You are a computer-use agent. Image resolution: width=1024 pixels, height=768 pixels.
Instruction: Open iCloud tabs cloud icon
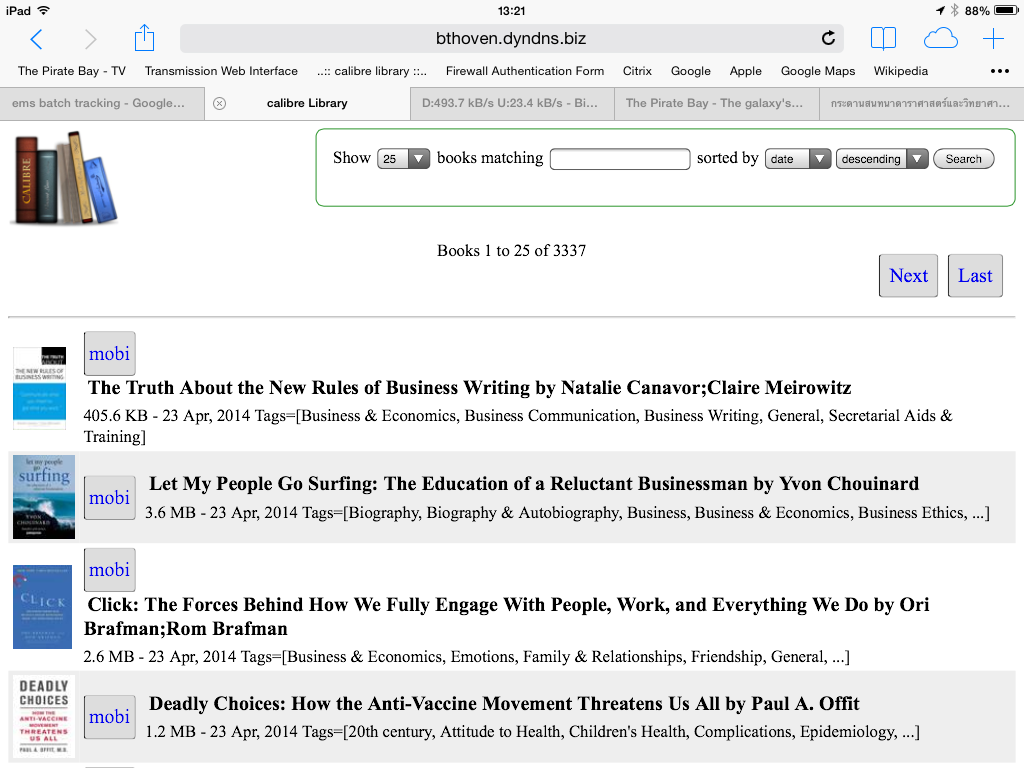pyautogui.click(x=940, y=39)
